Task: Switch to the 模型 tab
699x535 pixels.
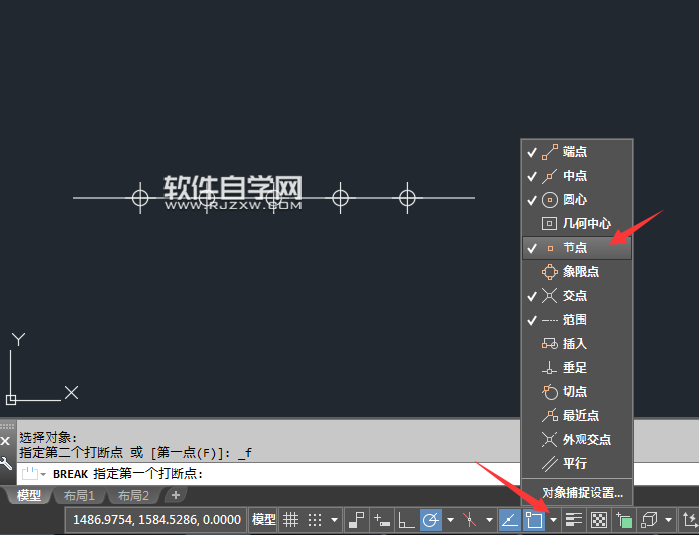Action: click(29, 495)
